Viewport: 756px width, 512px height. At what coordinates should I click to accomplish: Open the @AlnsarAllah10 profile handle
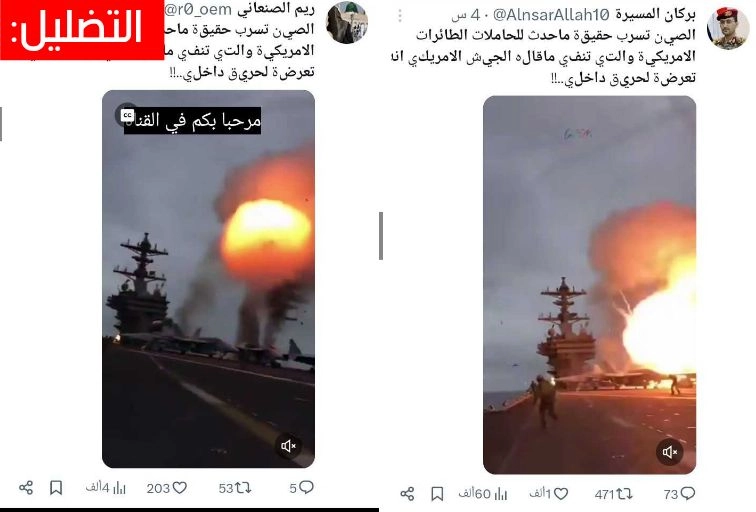pyautogui.click(x=551, y=14)
